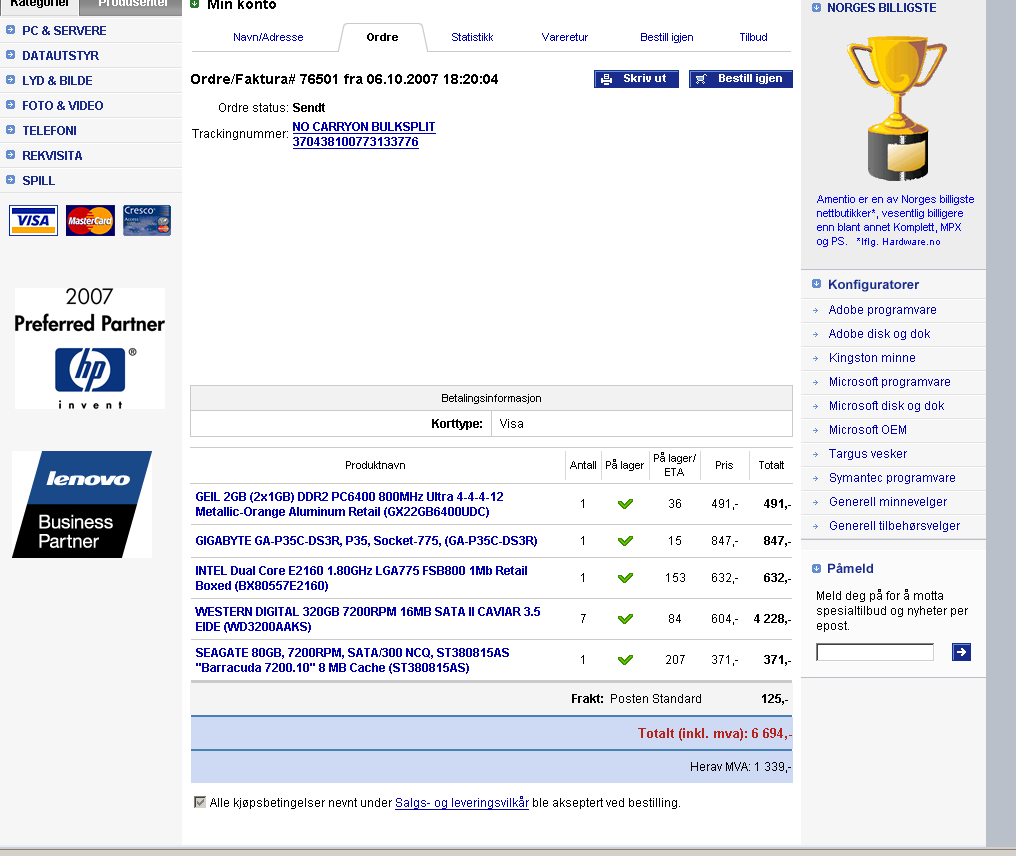Screen dimensions: 1016x856
Task: Click the green check icon in the GEIL row
Action: point(625,503)
